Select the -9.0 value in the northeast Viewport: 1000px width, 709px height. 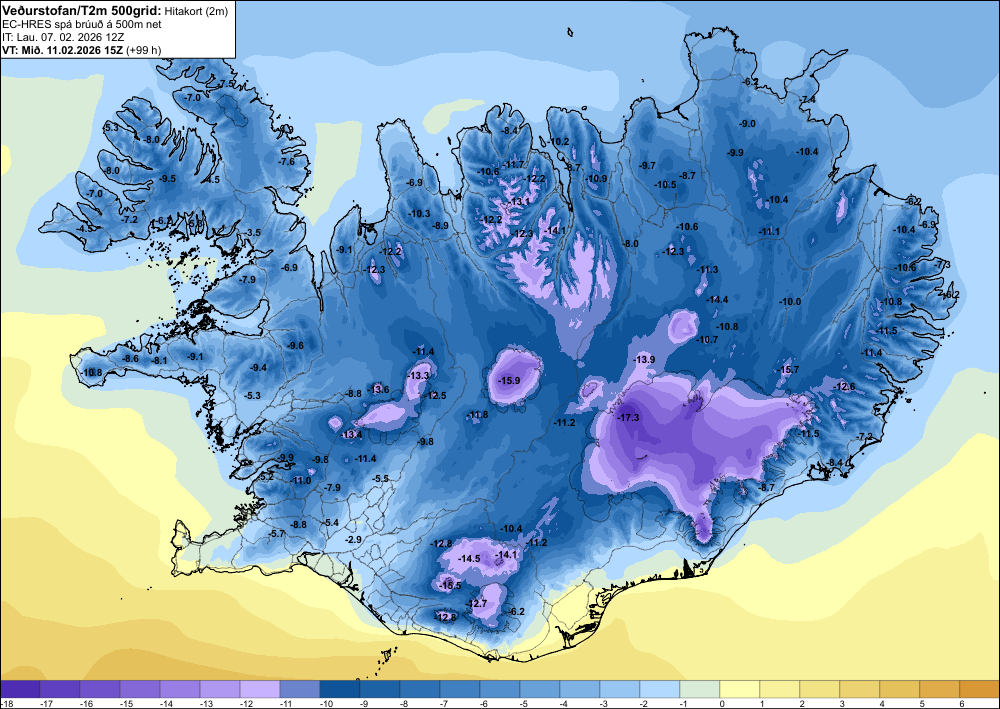coord(747,124)
